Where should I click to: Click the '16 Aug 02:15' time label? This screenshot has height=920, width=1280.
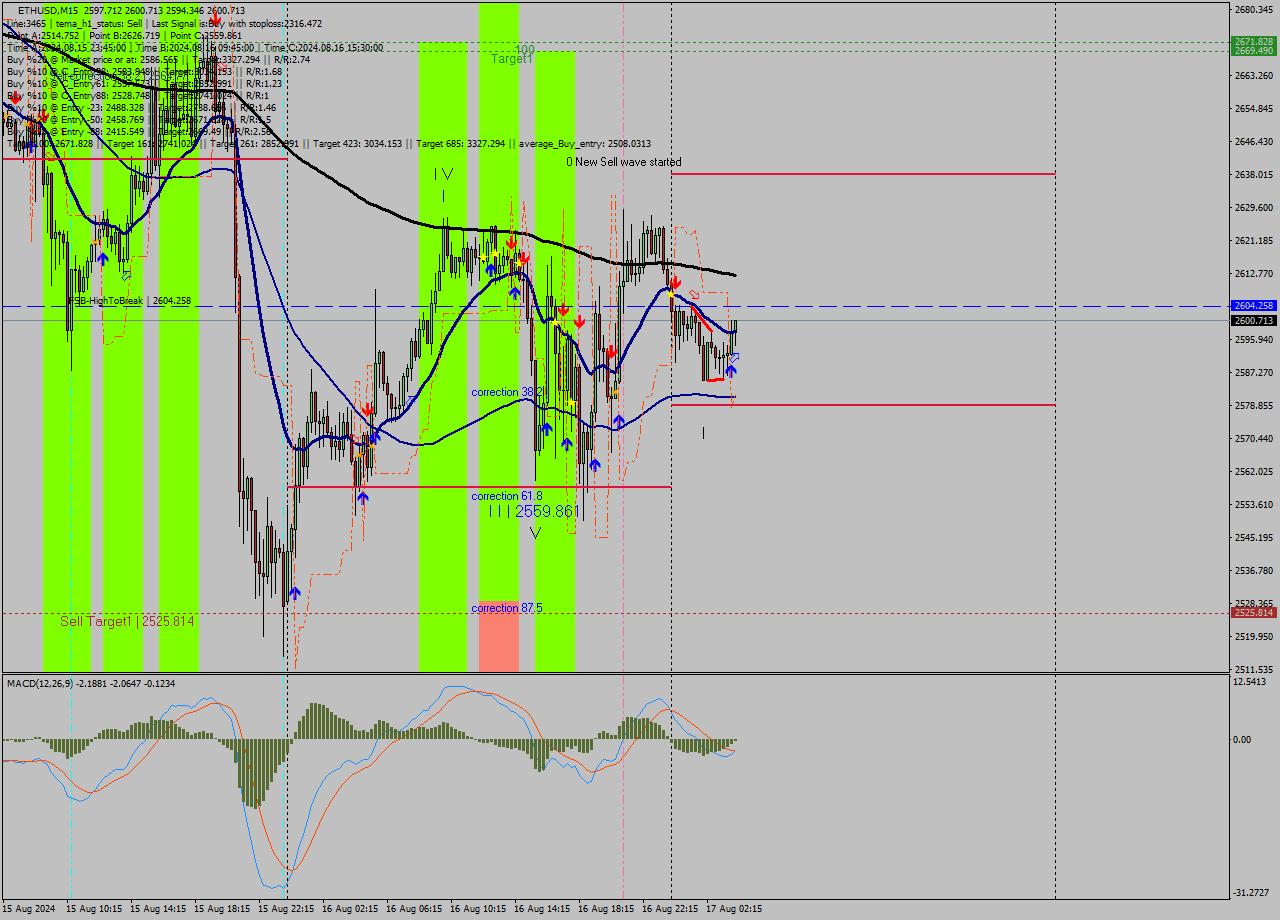351,909
